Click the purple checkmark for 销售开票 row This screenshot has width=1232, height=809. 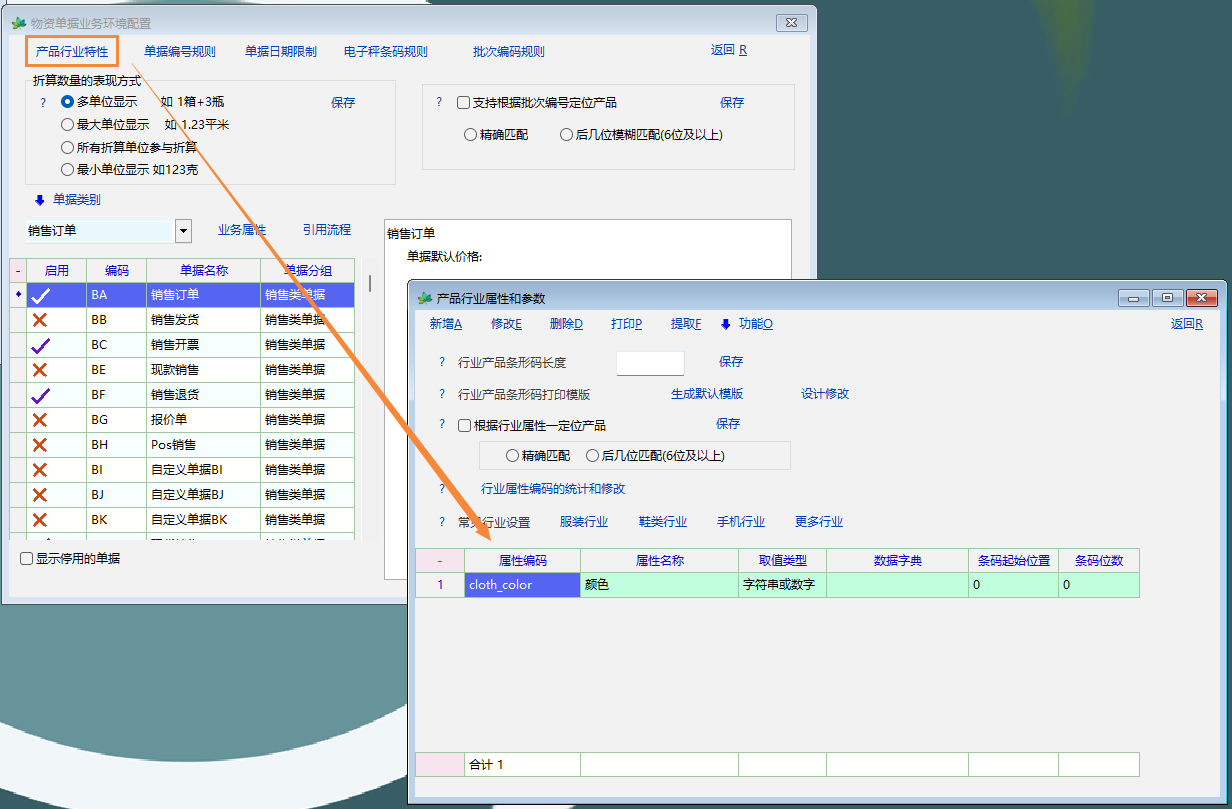click(x=40, y=345)
